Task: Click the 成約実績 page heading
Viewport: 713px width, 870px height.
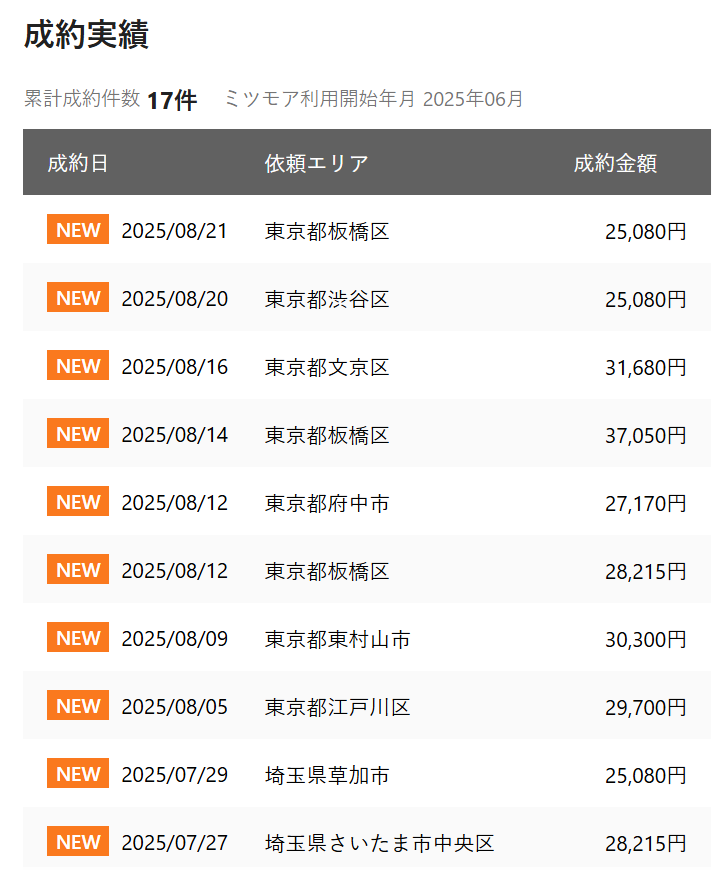Action: pyautogui.click(x=86, y=35)
